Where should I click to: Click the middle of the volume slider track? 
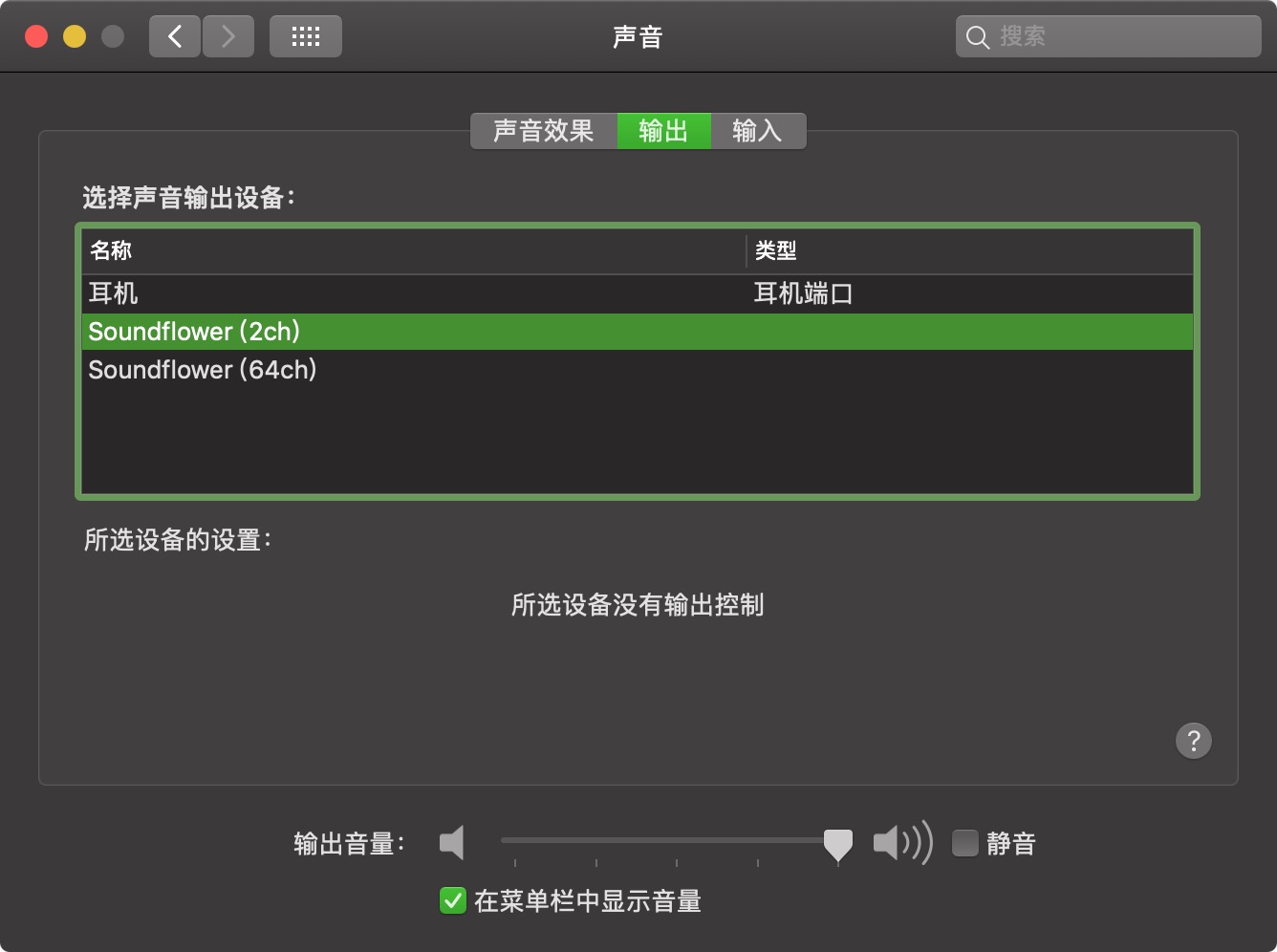pos(669,840)
